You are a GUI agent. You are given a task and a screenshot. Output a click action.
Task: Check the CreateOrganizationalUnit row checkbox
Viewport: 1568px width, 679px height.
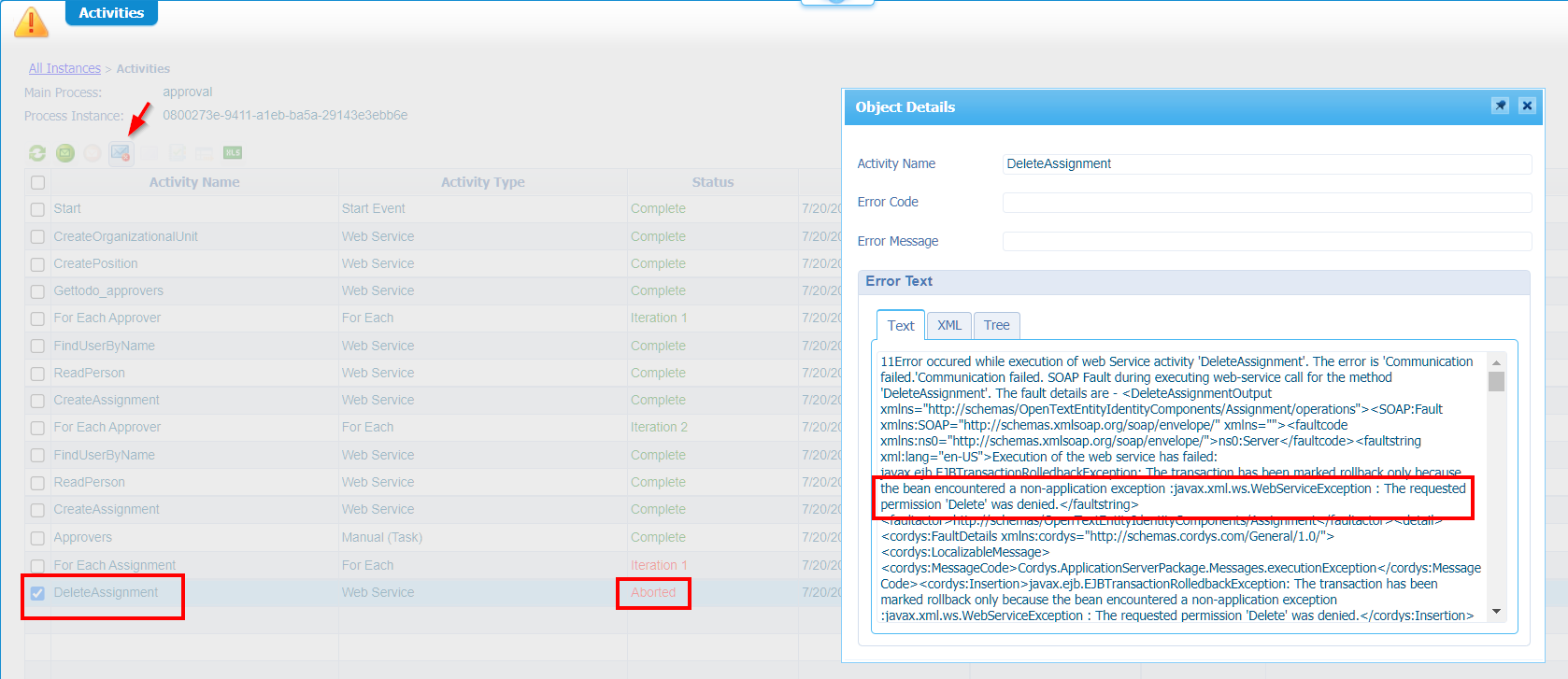[x=37, y=237]
